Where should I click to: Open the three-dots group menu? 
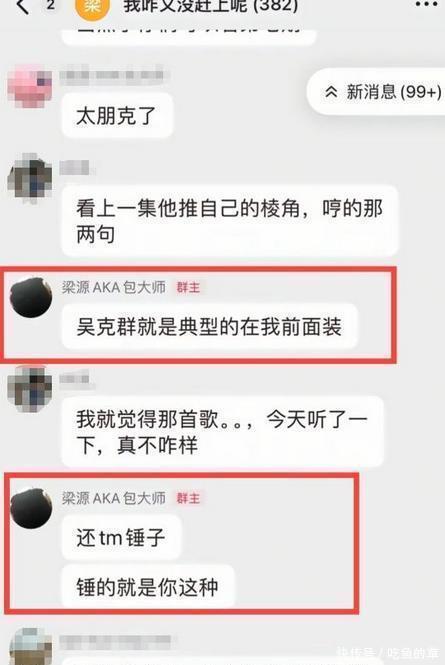(x=426, y=5)
